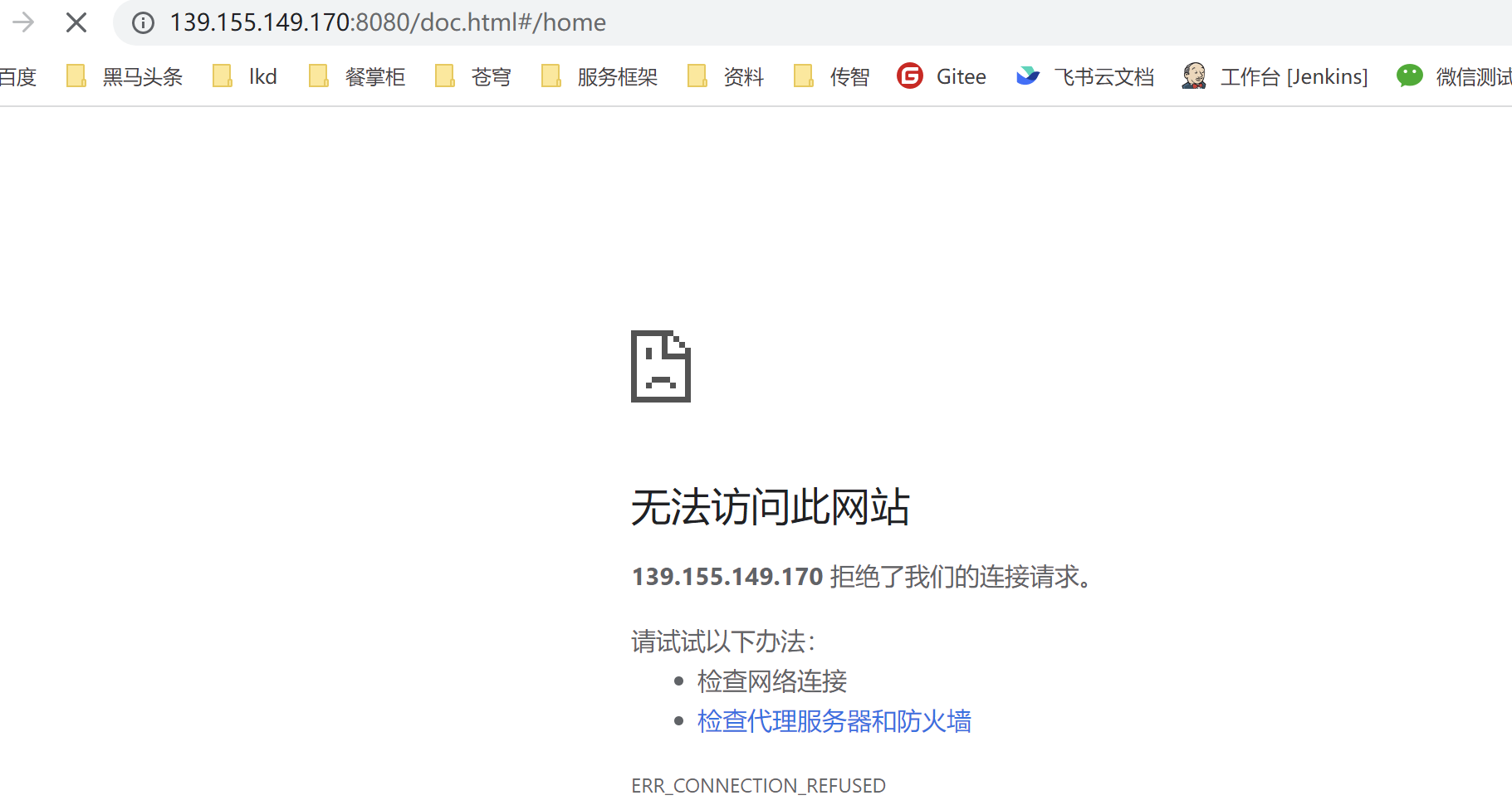Open the 百度 bookmark

coord(18,76)
